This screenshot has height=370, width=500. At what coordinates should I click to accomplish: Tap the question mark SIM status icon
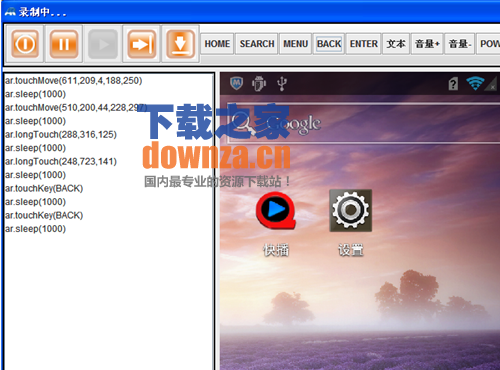point(453,84)
